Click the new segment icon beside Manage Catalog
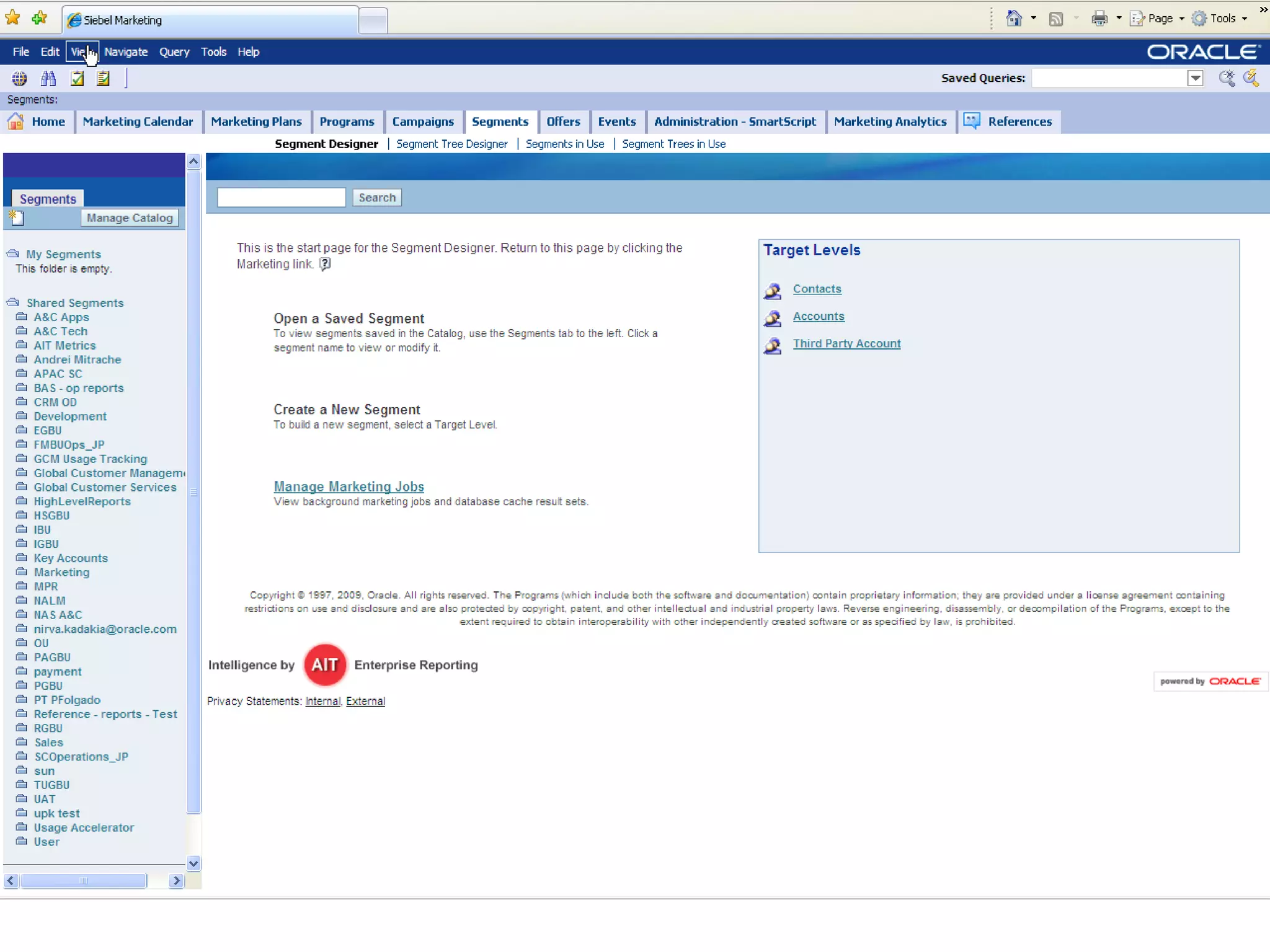Viewport: 1270px width, 952px height. [x=17, y=218]
